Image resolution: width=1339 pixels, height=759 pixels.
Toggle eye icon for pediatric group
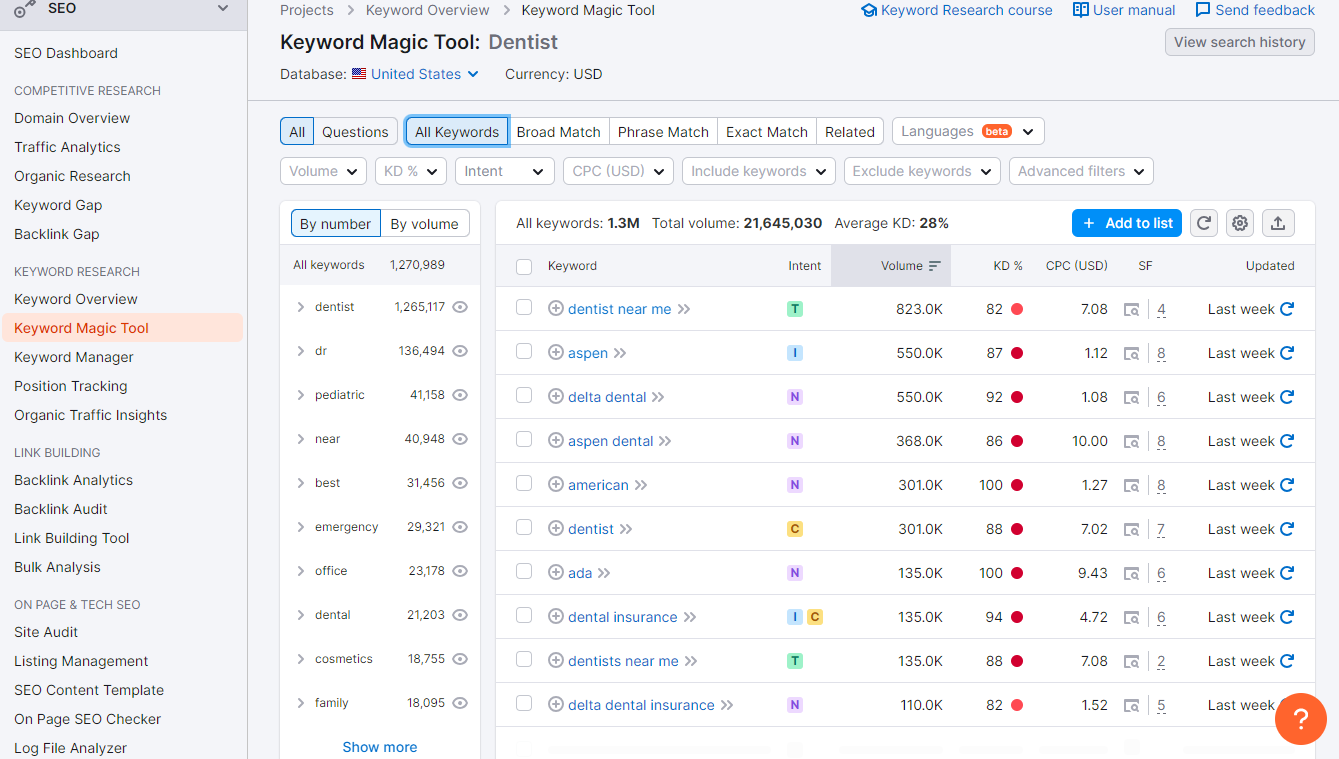tap(460, 395)
